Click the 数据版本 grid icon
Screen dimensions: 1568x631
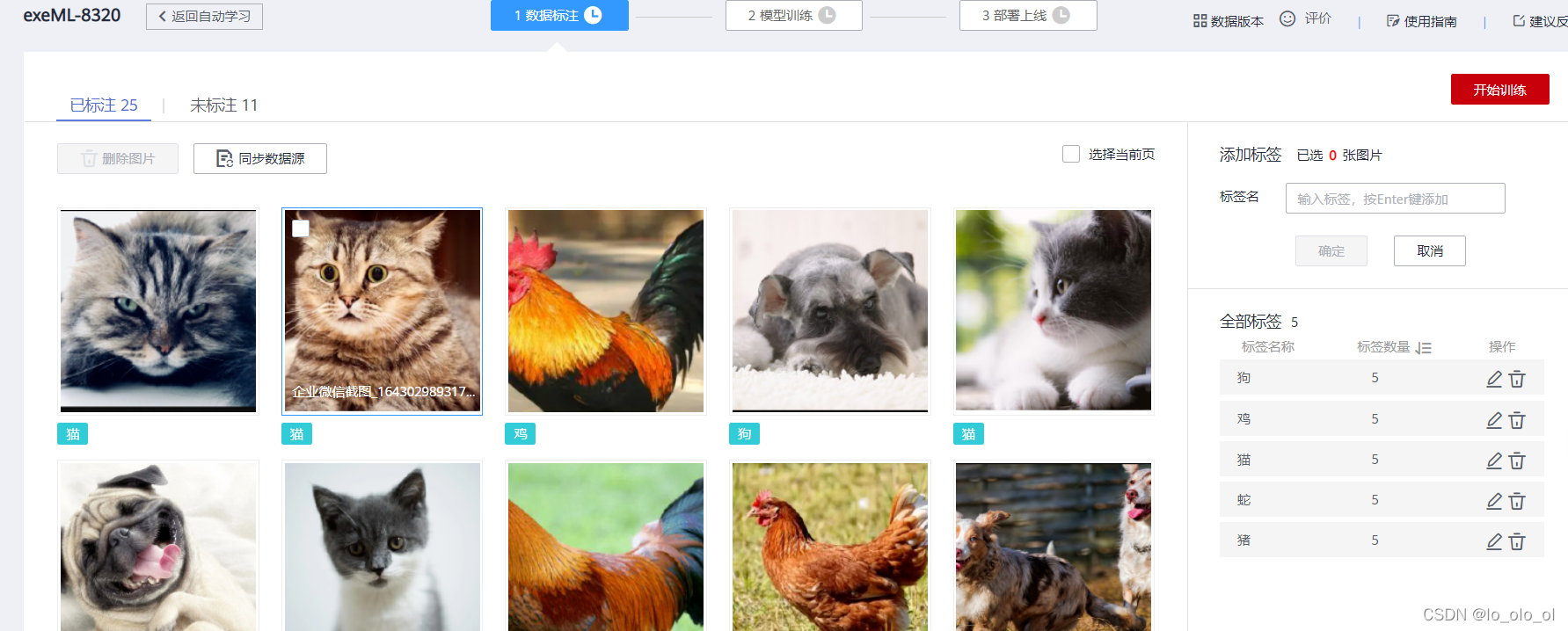pos(1200,21)
